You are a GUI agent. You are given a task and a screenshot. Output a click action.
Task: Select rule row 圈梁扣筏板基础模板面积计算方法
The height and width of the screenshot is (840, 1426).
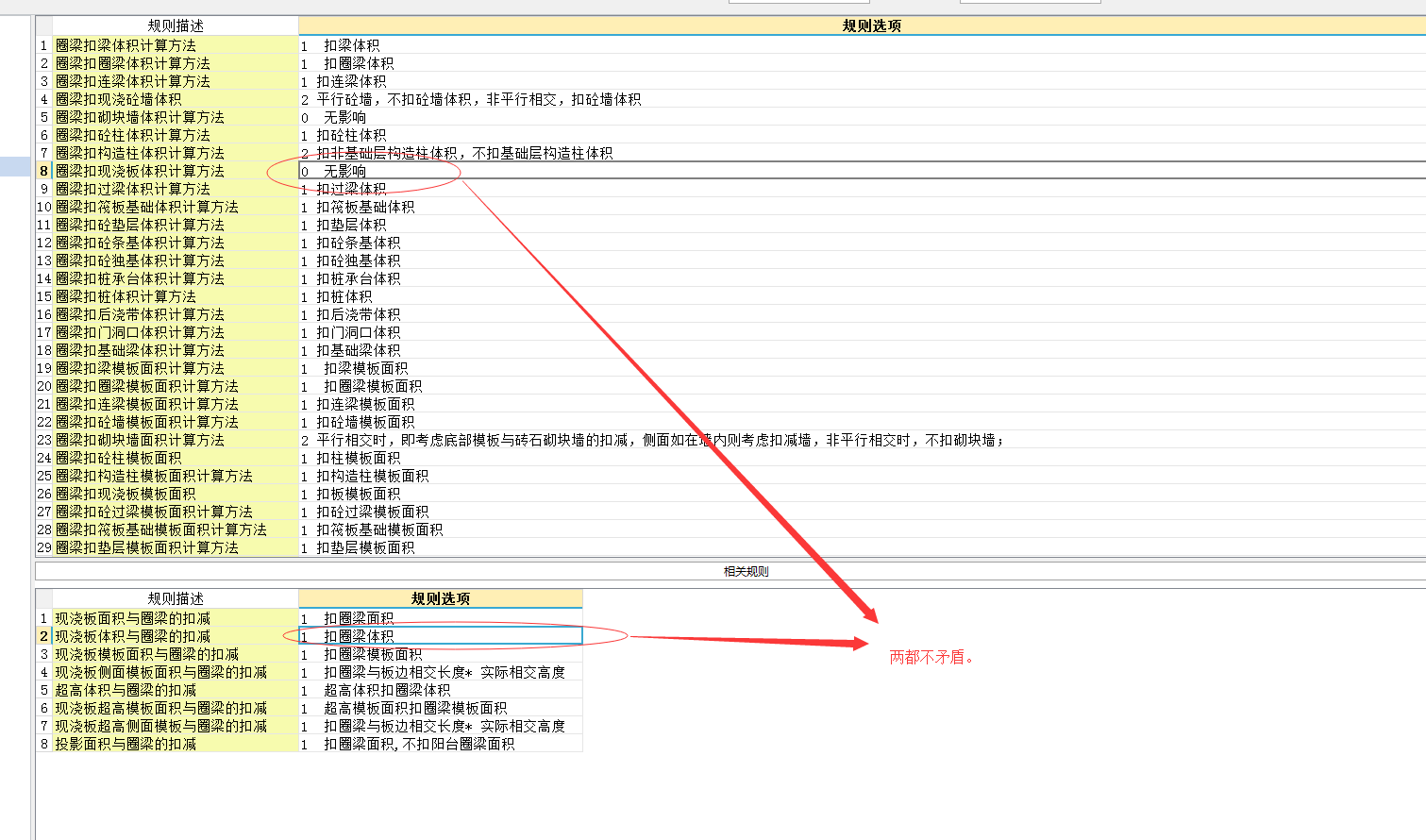176,529
